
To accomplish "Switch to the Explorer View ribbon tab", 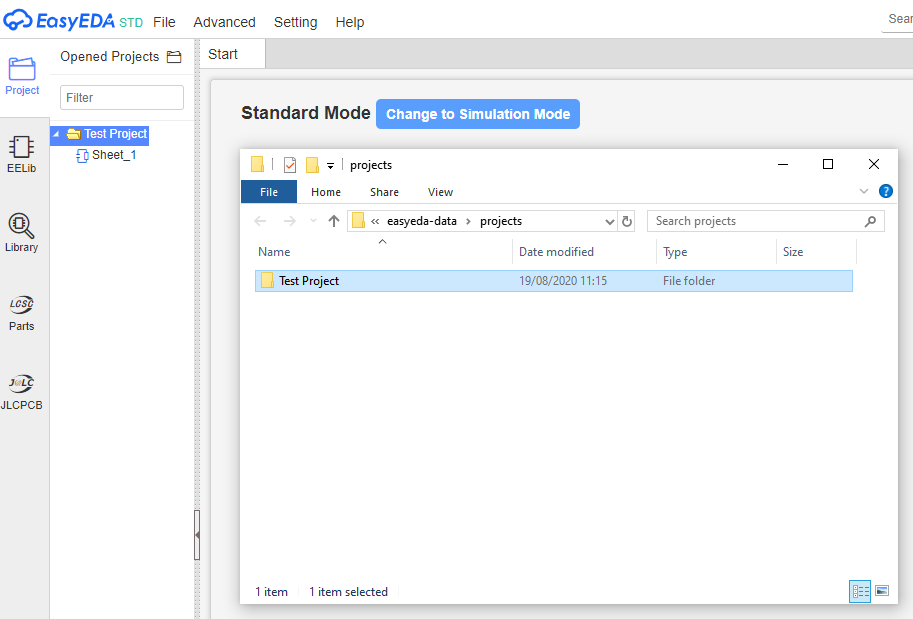I will click(x=440, y=192).
